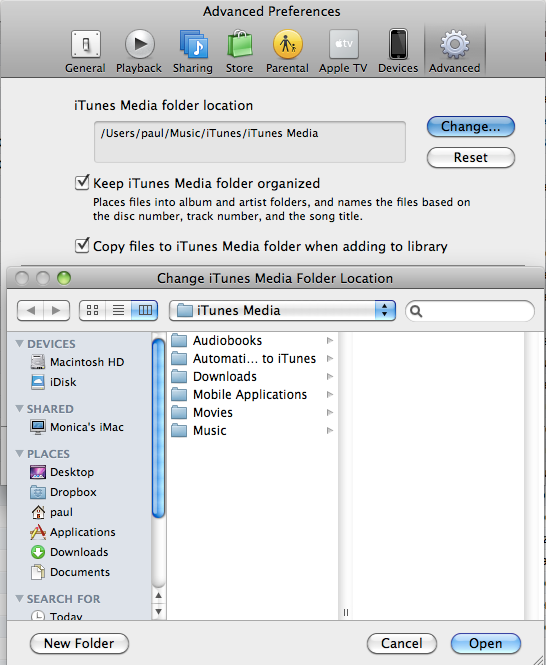
Task: Switch to column view in file dialog
Action: coord(145,310)
